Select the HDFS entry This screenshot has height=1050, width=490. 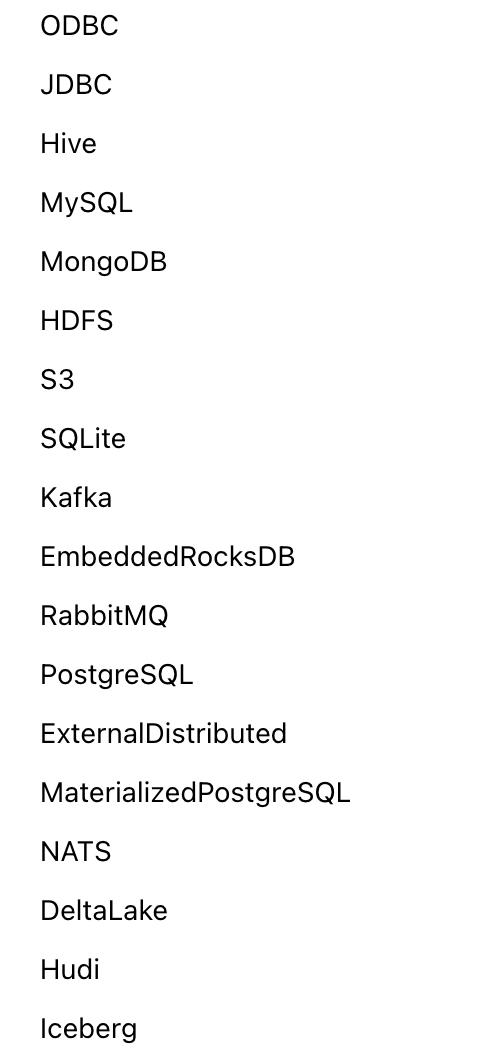tap(76, 321)
